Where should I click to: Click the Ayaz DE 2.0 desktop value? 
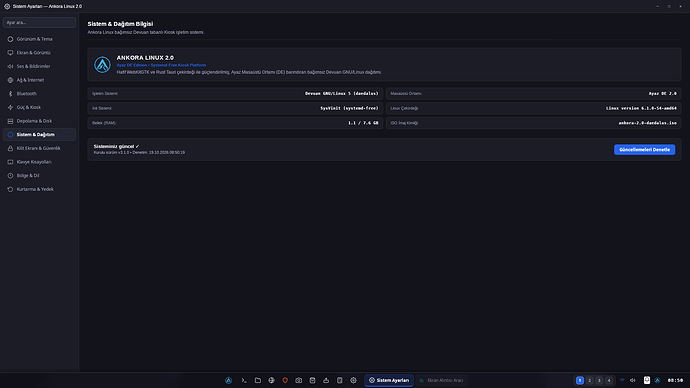tap(662, 94)
